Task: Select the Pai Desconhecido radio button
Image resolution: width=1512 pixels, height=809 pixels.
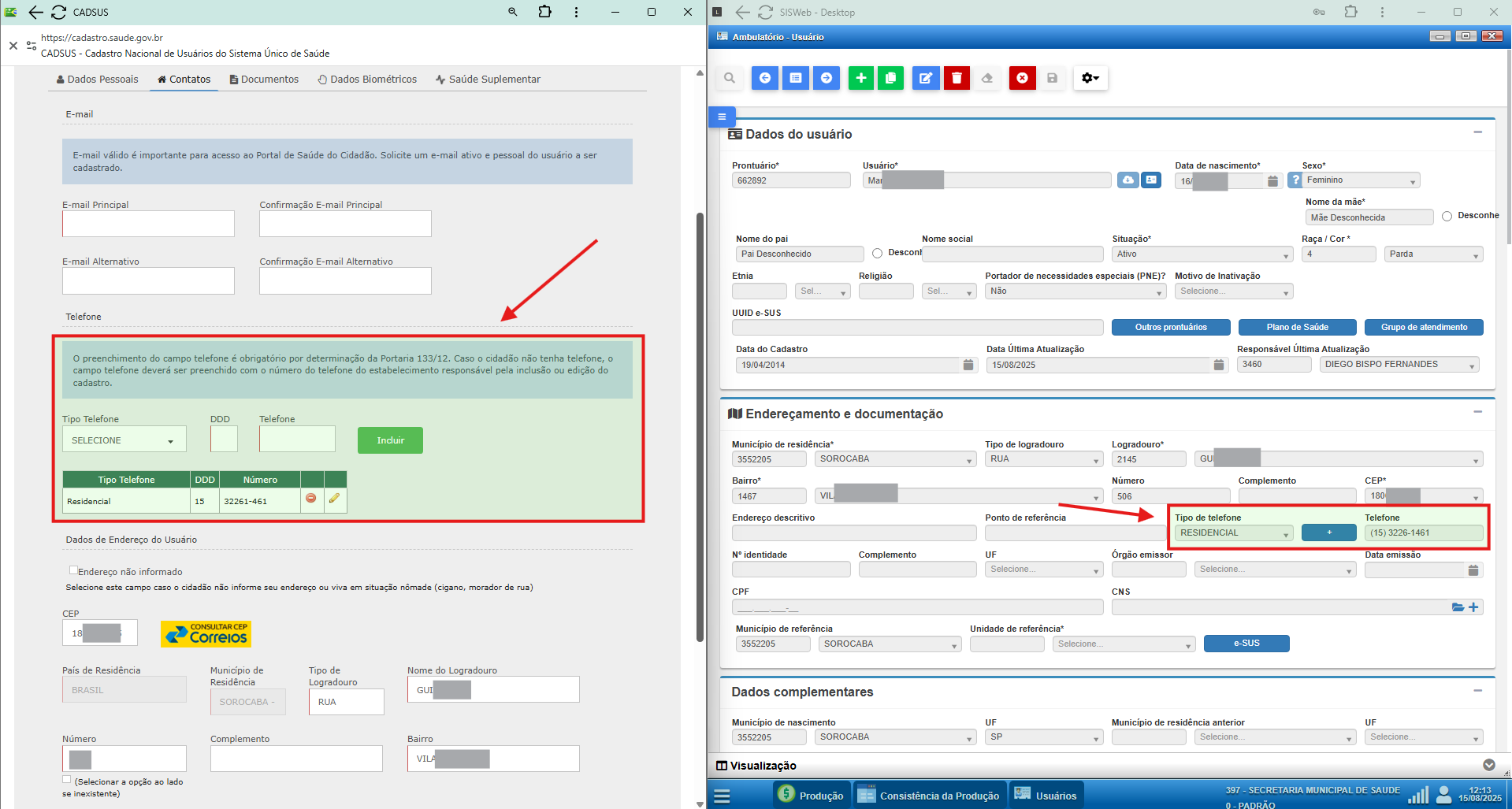Action: (x=877, y=254)
